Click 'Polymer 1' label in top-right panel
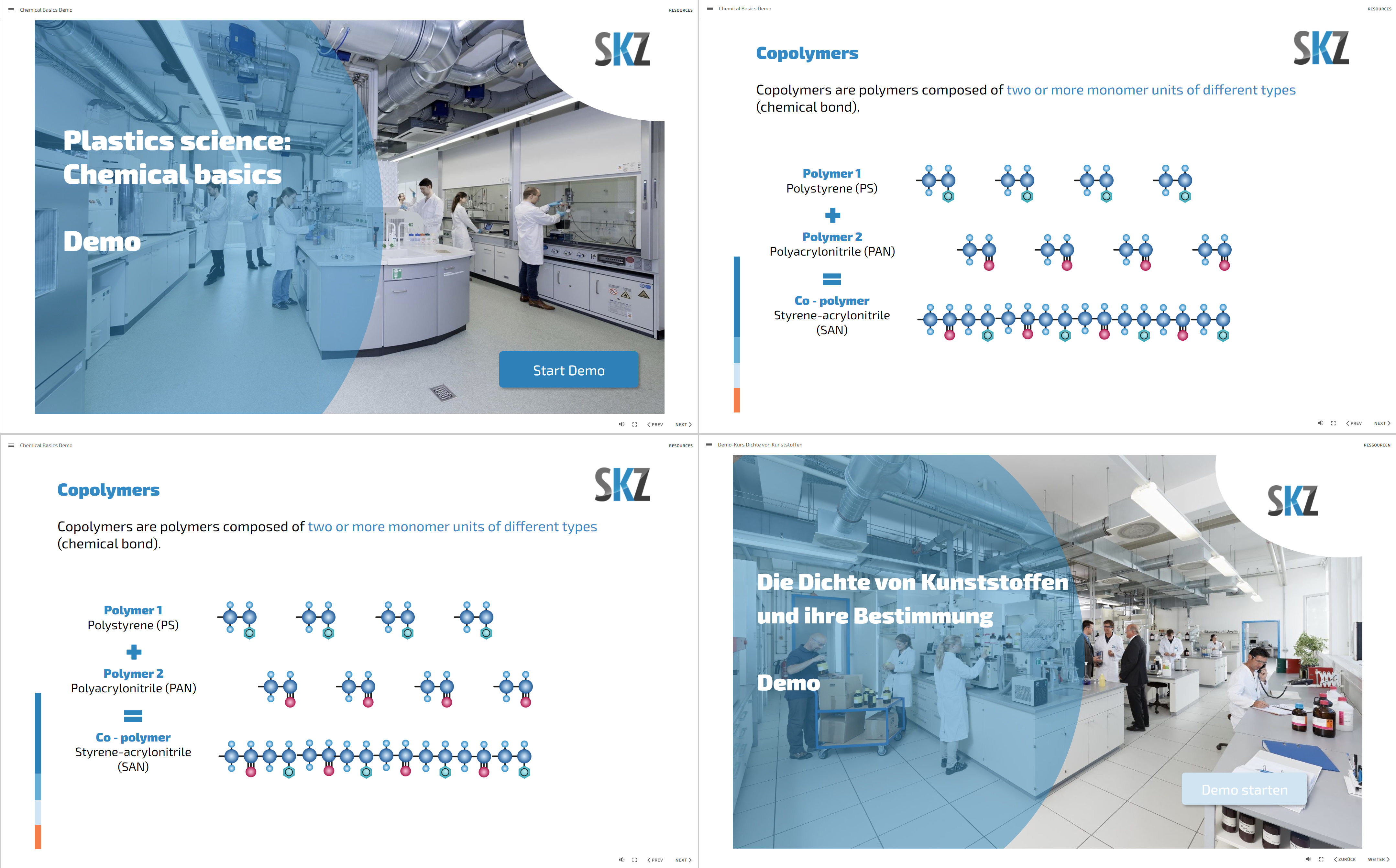Image resolution: width=1396 pixels, height=868 pixels. tap(832, 173)
